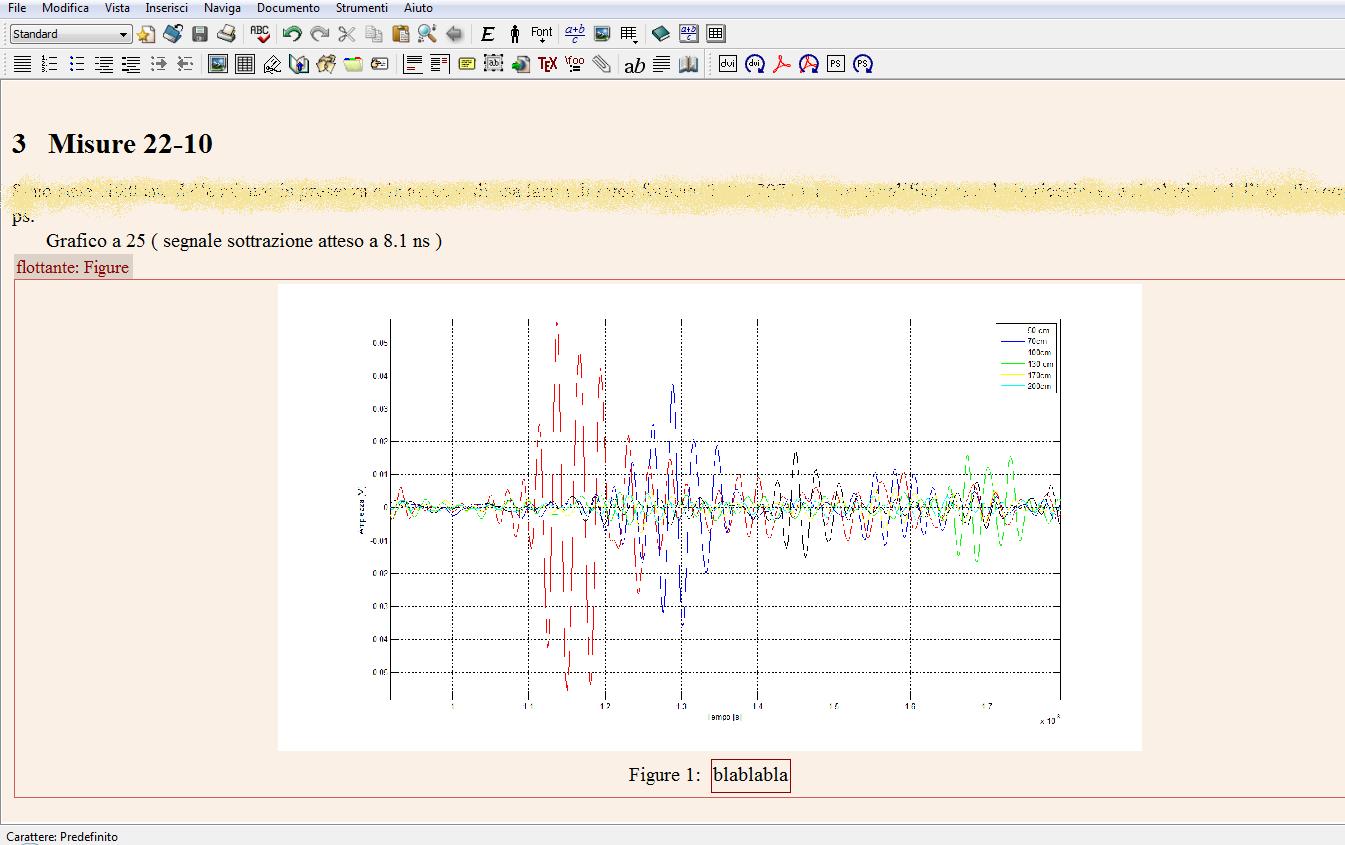Toggle emphasized text style E
The height and width of the screenshot is (845, 1345).
[488, 34]
